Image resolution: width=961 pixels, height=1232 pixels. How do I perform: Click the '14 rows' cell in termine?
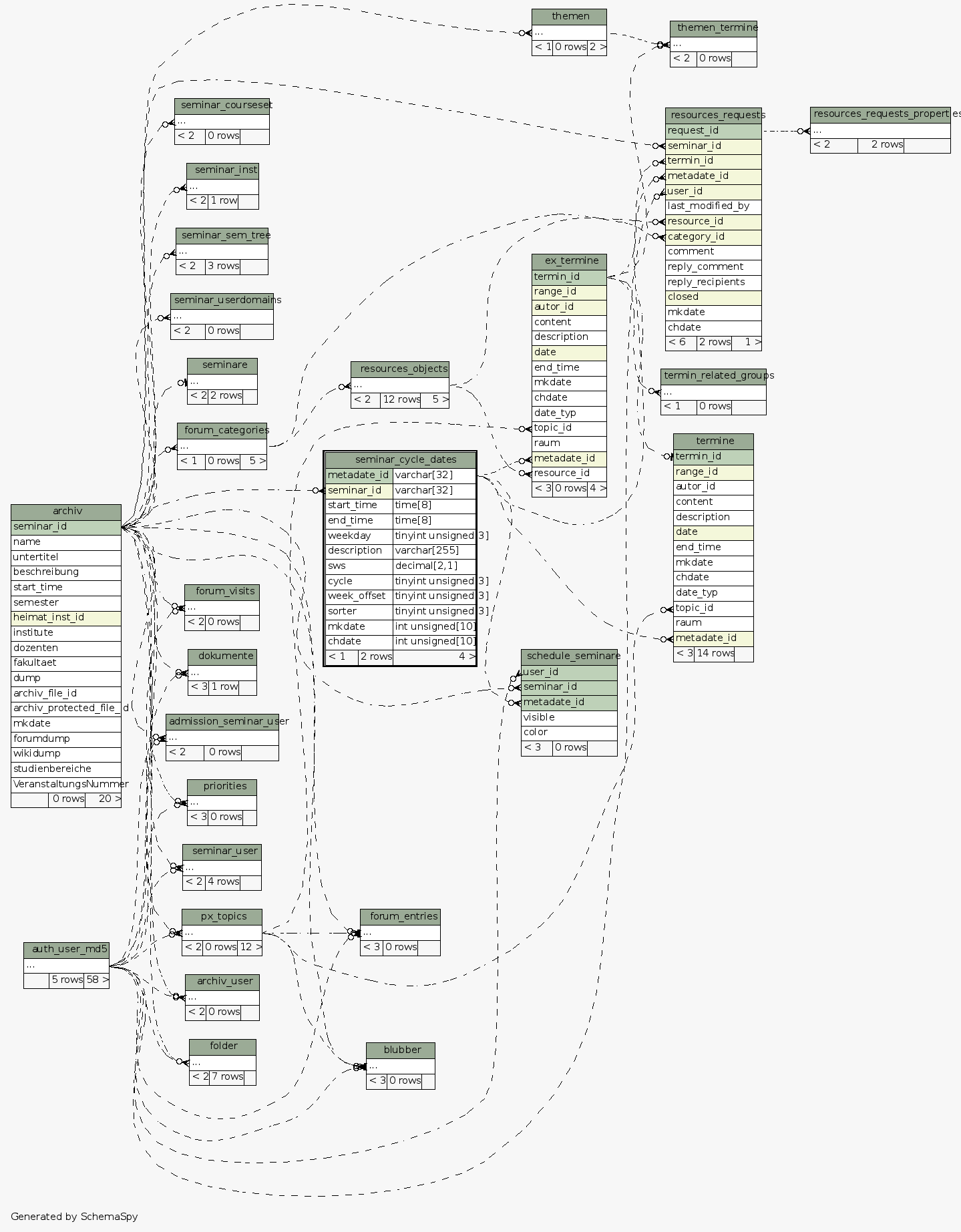(713, 654)
